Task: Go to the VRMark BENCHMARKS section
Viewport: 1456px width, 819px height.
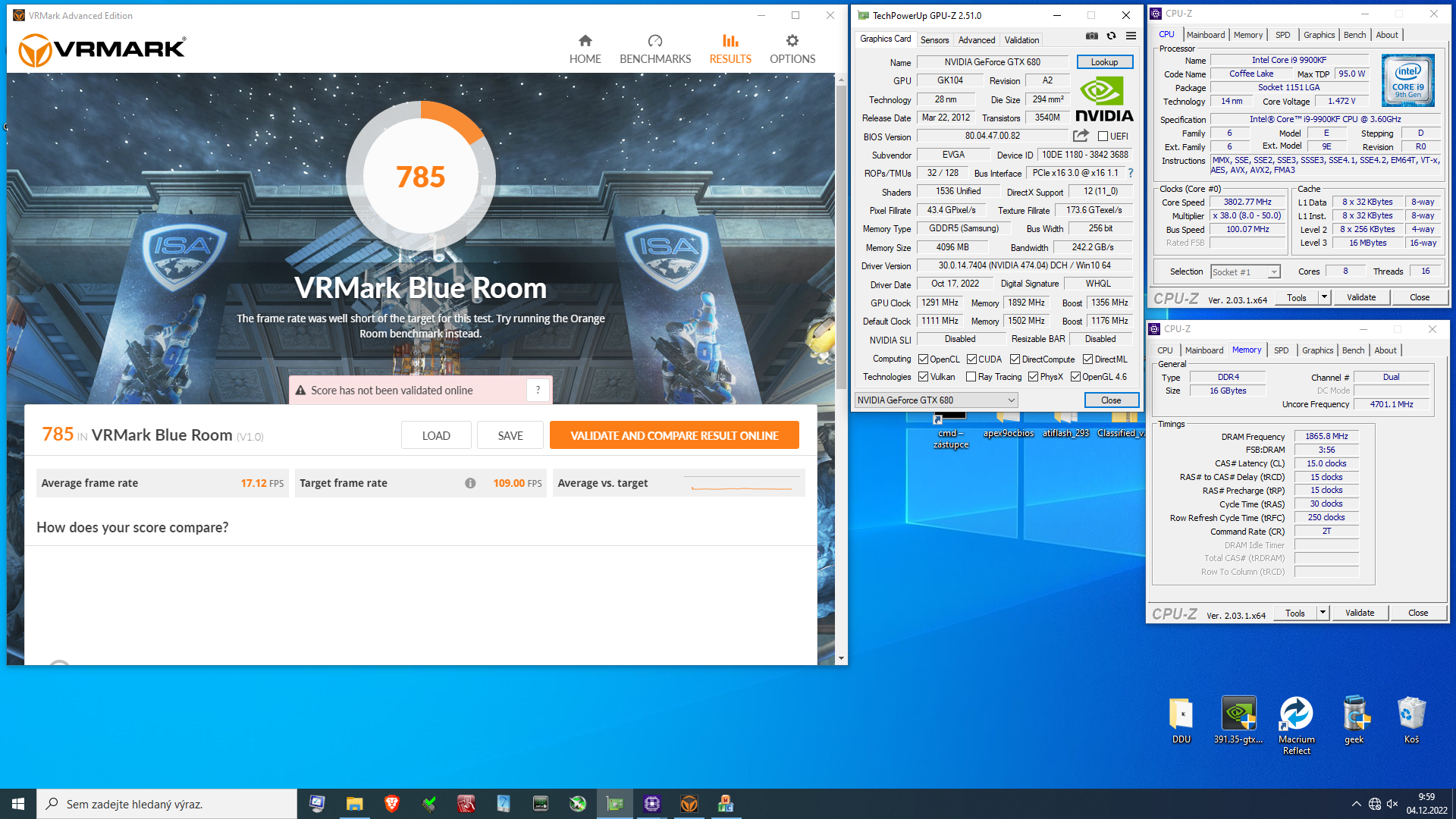Action: [655, 49]
